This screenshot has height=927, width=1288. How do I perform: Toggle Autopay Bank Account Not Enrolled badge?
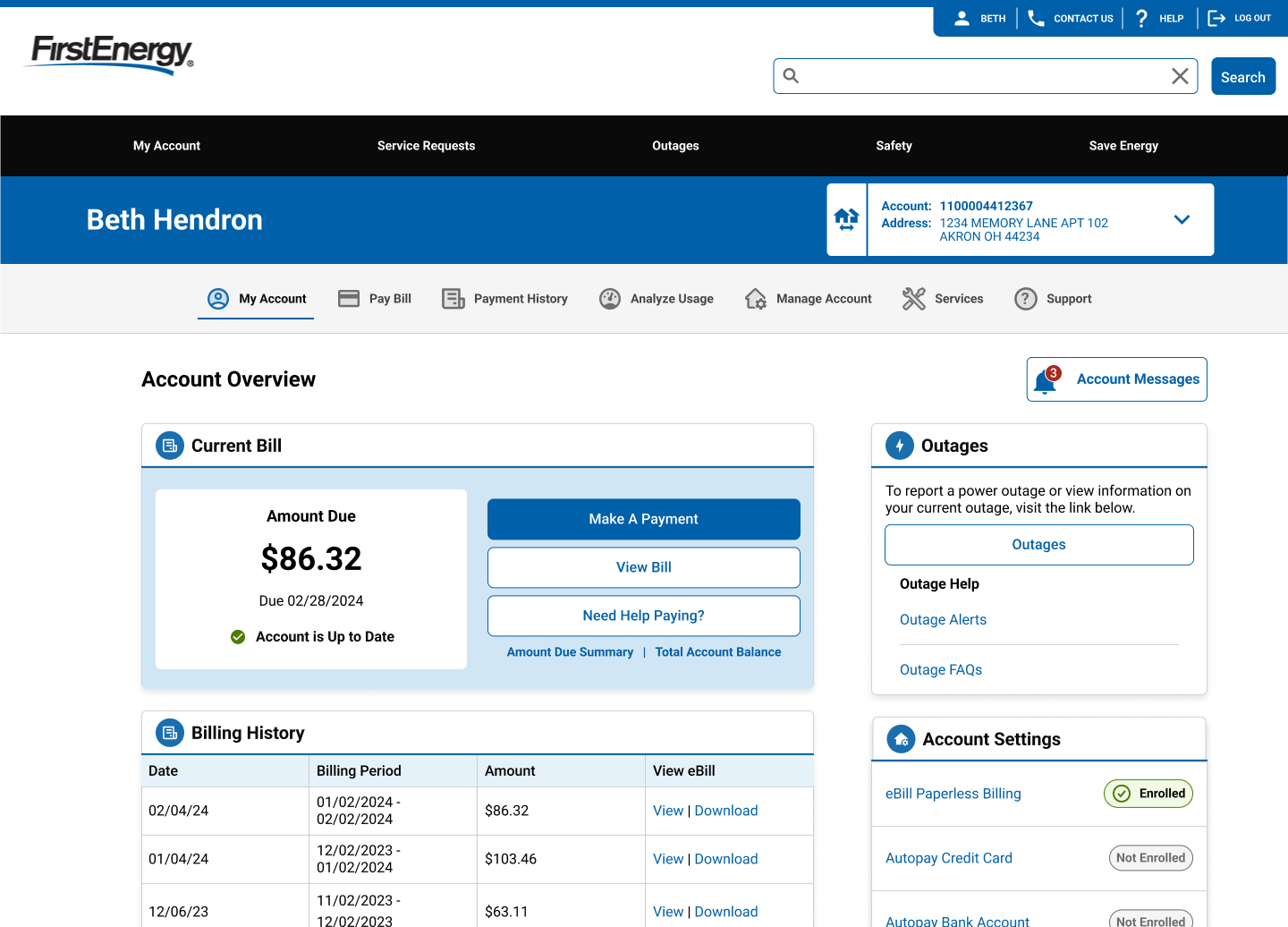click(x=1150, y=920)
